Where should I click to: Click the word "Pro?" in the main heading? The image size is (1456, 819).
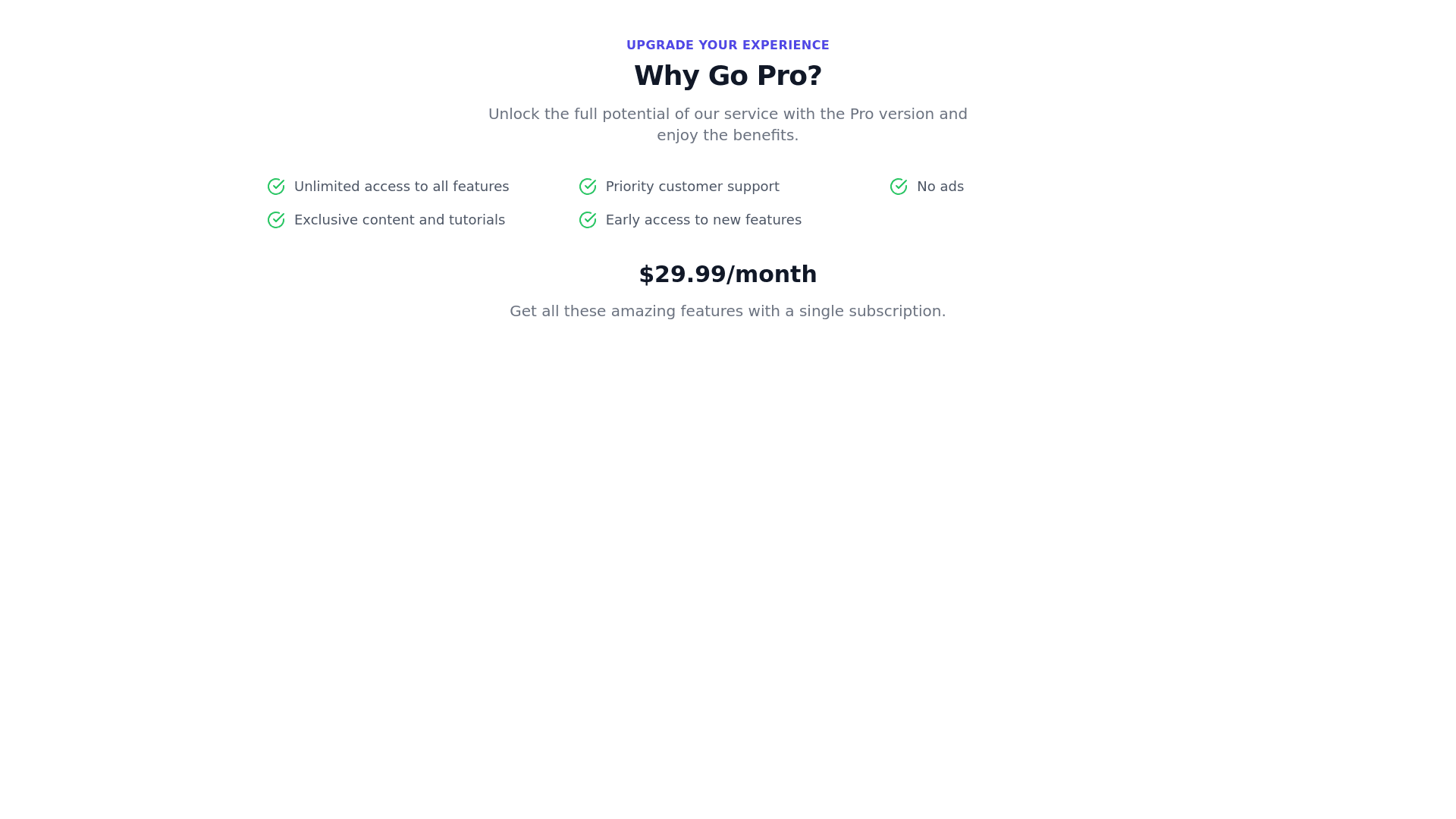pos(789,76)
